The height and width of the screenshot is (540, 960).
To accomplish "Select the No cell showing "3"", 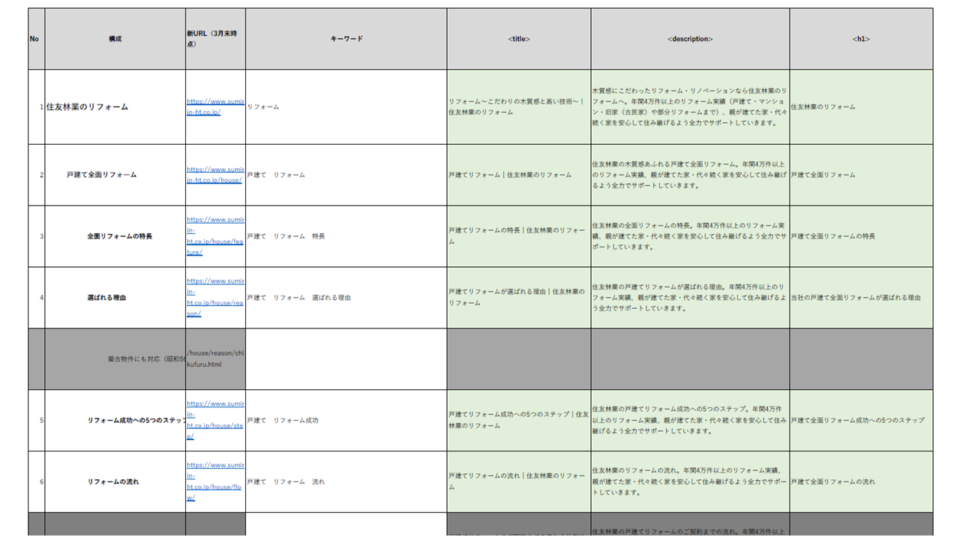I will point(36,236).
